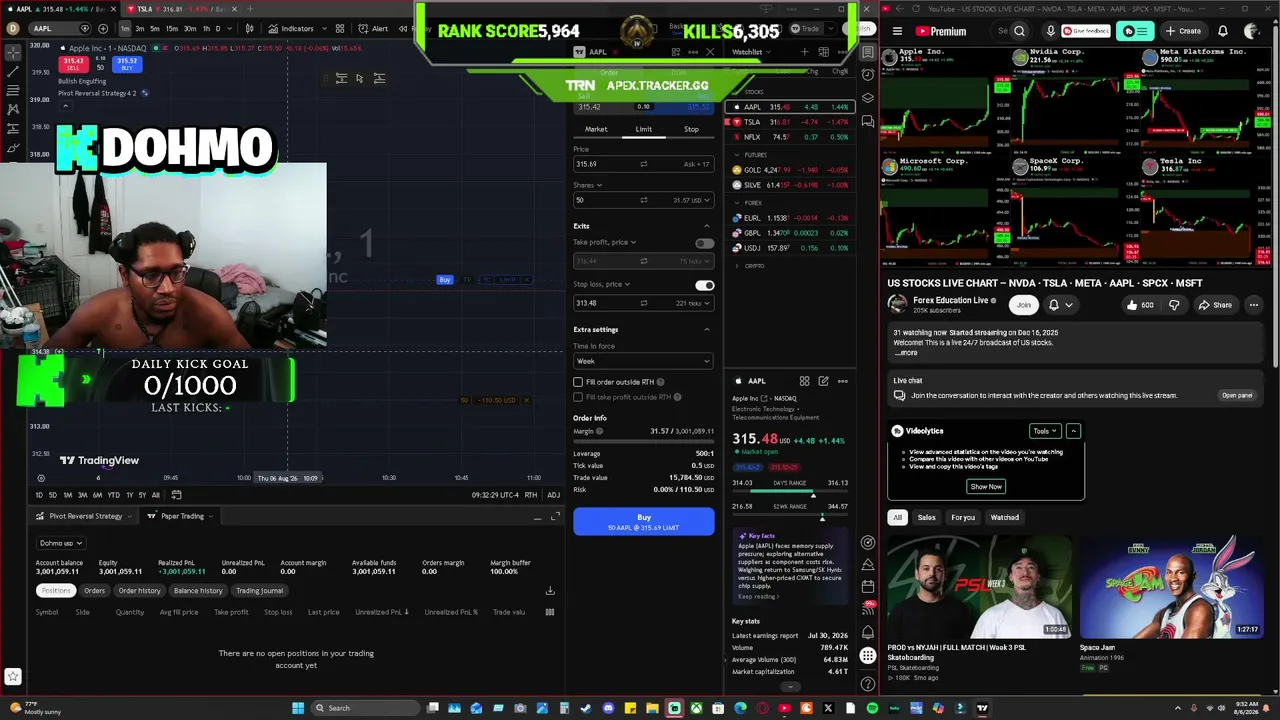Image resolution: width=1280 pixels, height=720 pixels.
Task: Hit the red 315.42 Sell button on chart
Action: (73, 64)
